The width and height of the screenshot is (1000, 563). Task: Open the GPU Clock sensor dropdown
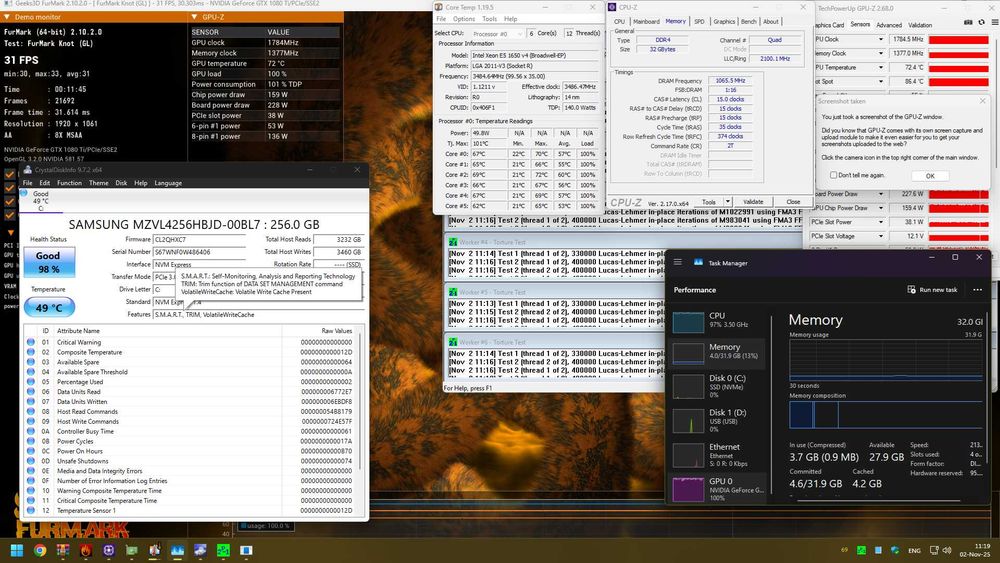click(x=881, y=40)
